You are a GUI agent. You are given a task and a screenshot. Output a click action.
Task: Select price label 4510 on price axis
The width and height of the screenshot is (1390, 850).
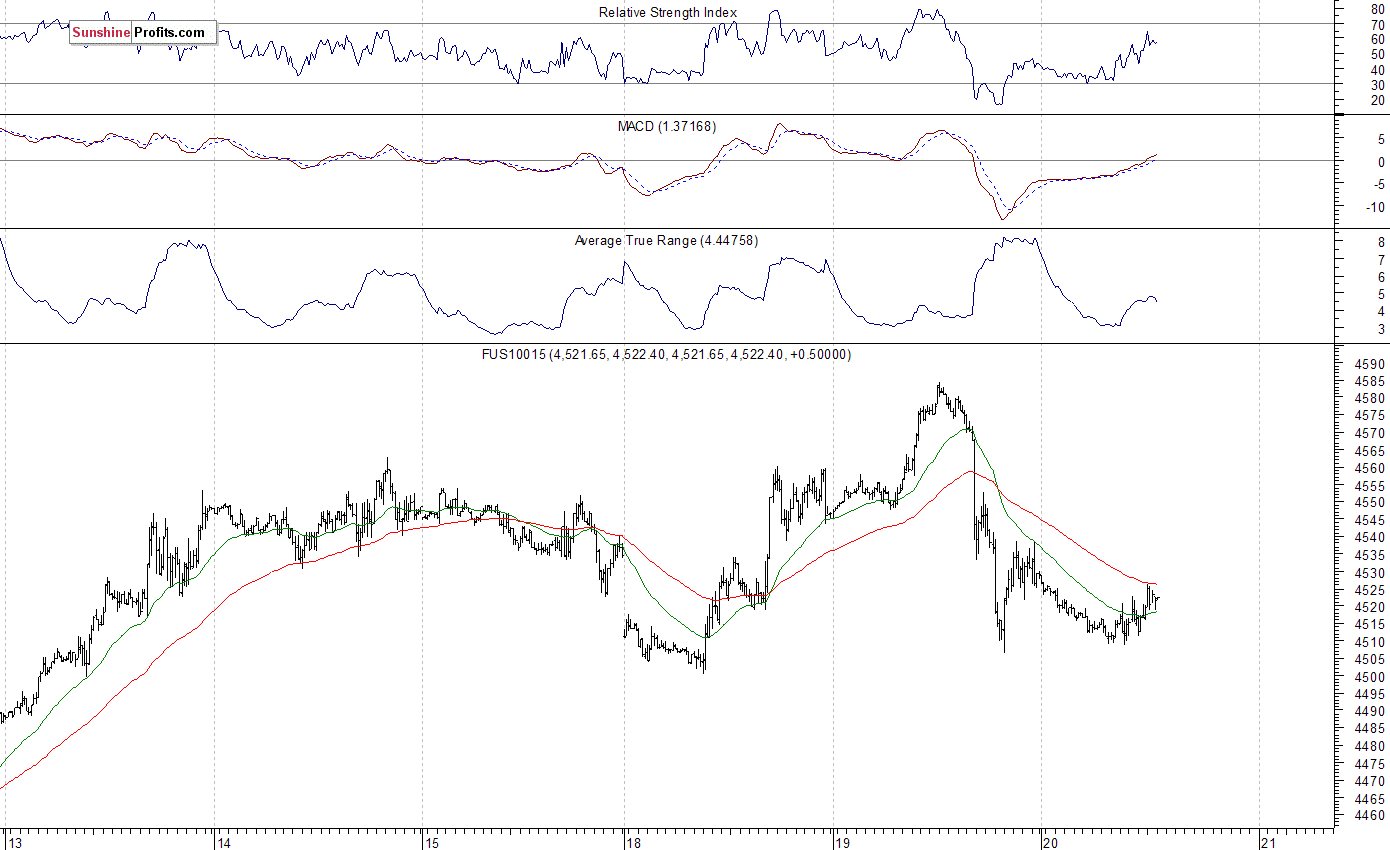[x=1372, y=642]
